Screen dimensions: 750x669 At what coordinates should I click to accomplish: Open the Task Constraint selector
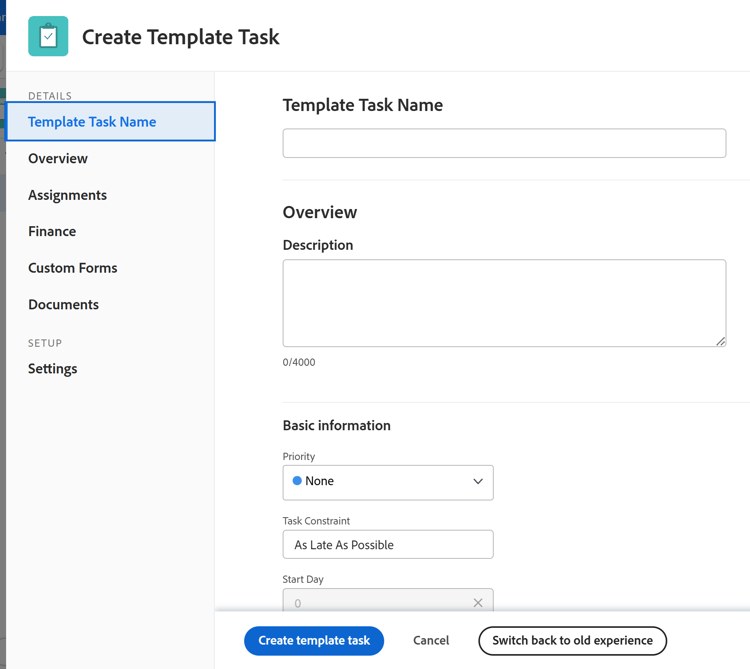(x=388, y=545)
